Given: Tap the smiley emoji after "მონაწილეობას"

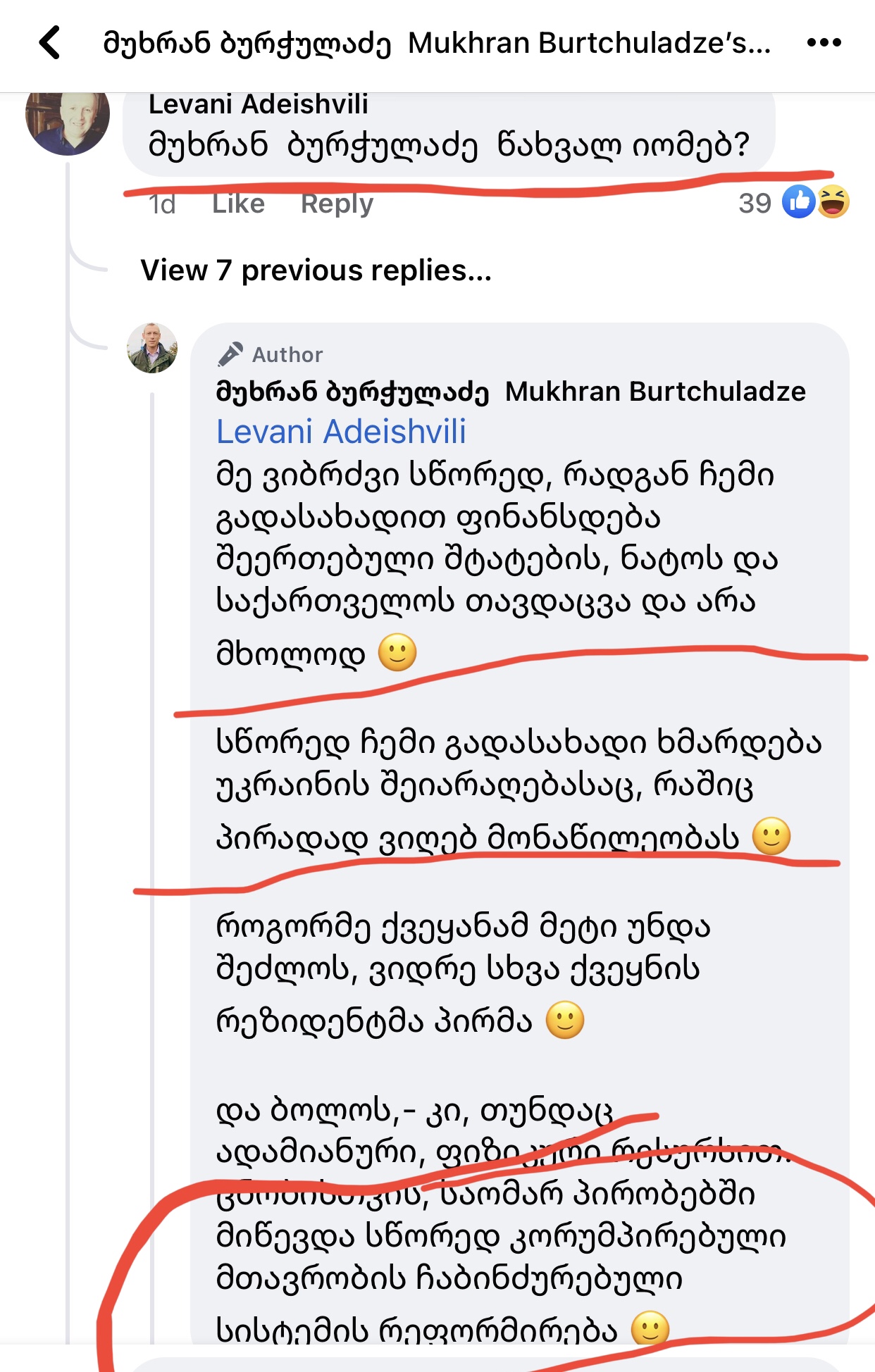Looking at the screenshot, I should click(x=771, y=836).
